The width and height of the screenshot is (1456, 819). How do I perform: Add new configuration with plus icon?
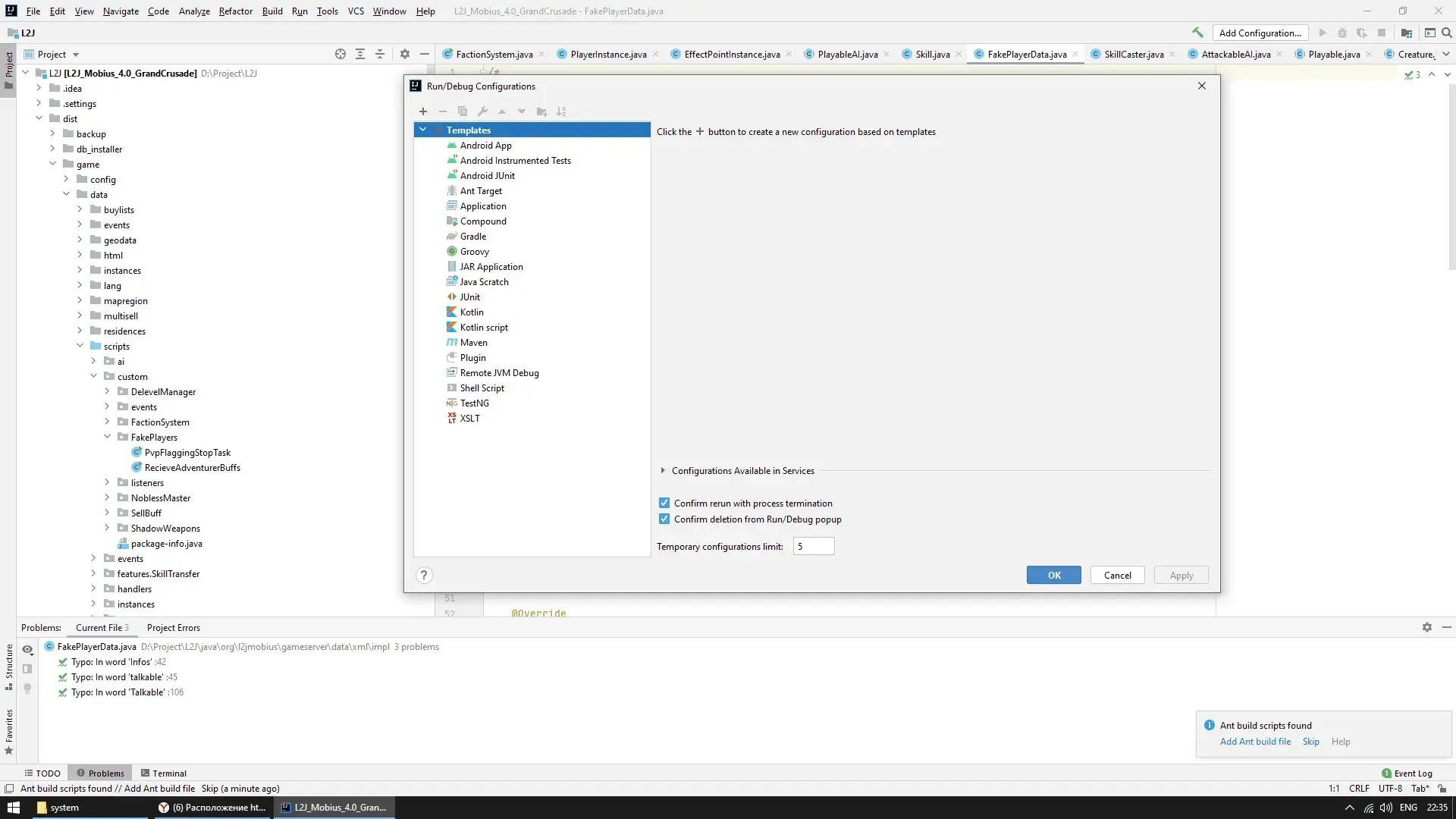click(x=423, y=111)
